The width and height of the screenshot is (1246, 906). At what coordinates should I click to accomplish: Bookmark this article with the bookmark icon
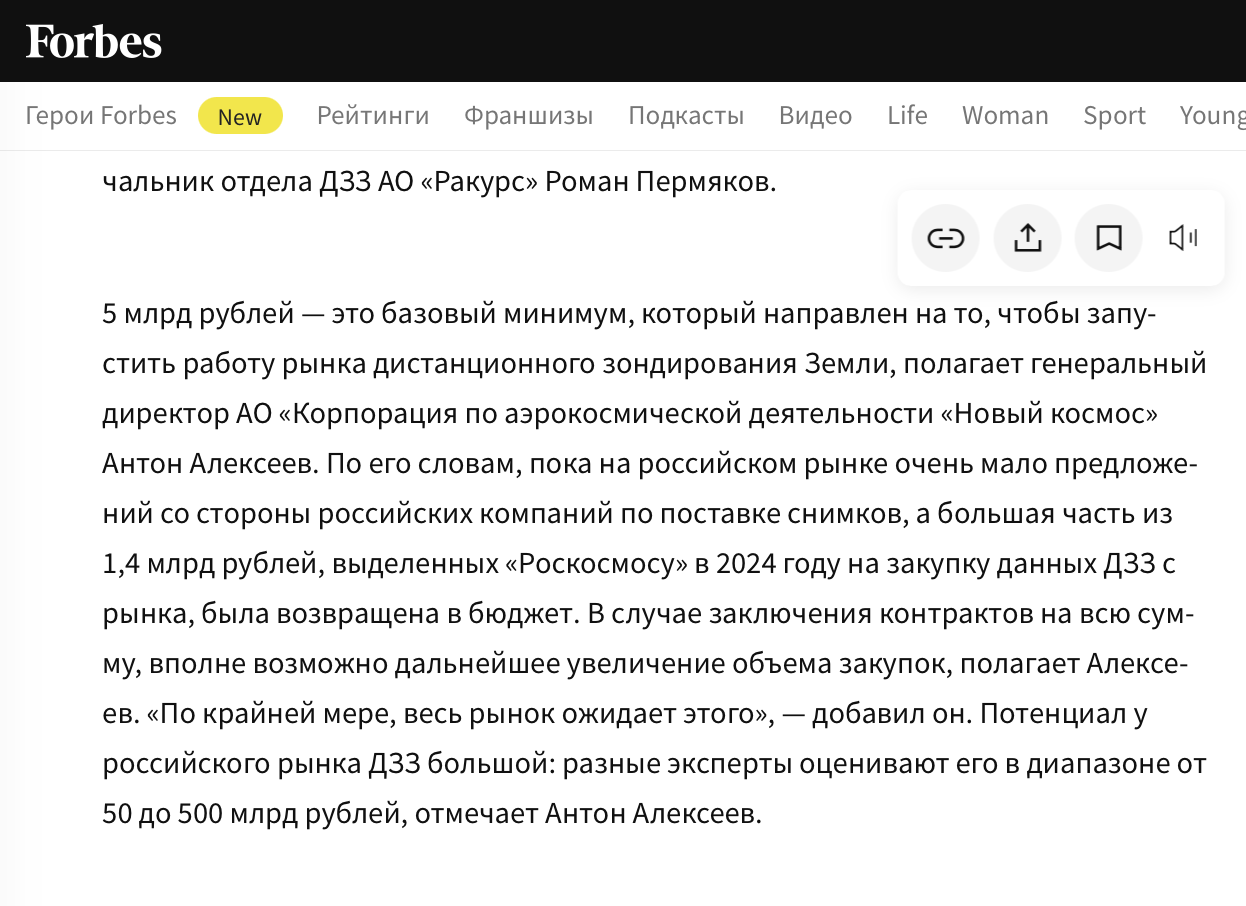click(1109, 238)
